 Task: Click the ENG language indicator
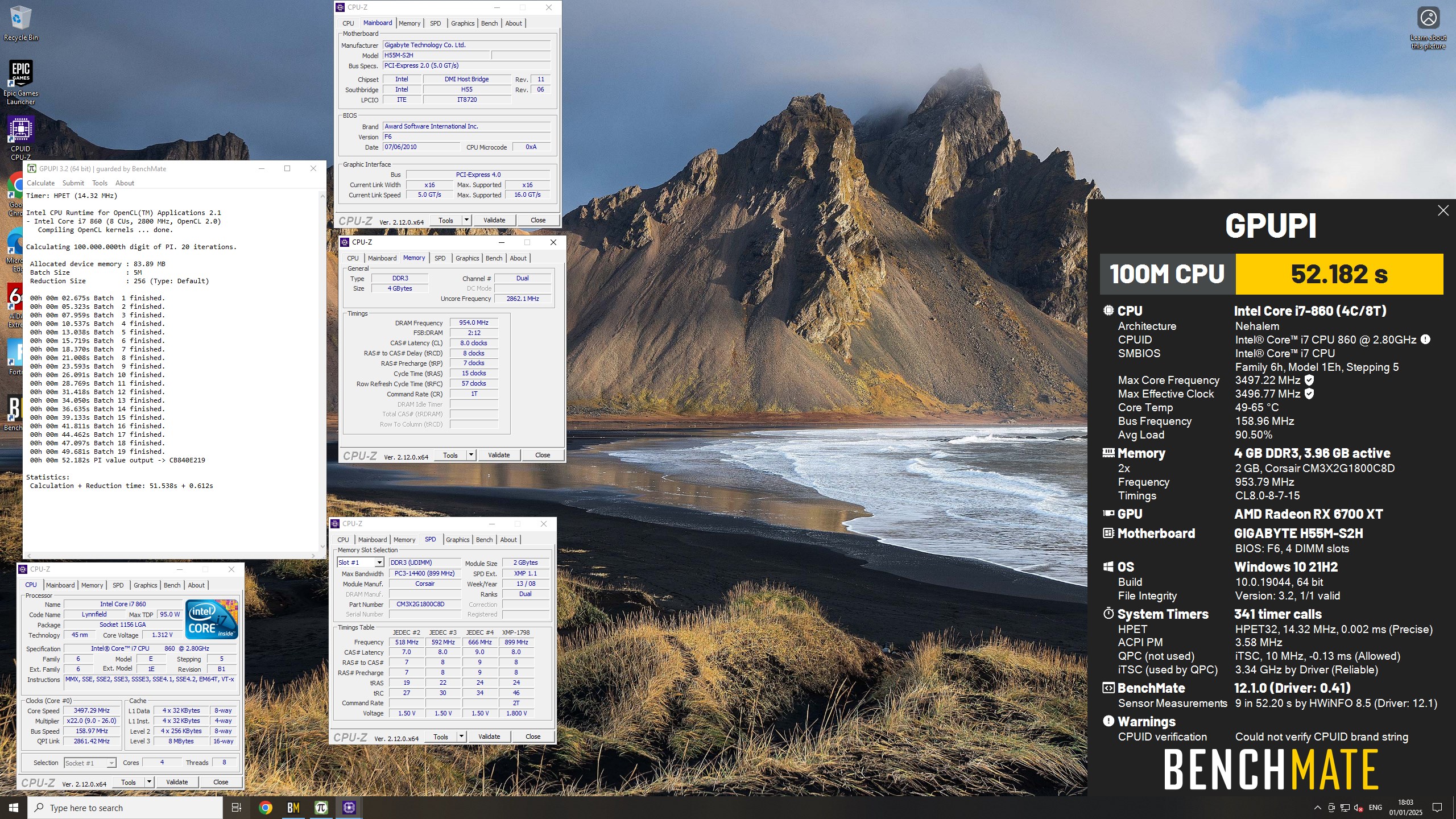pyautogui.click(x=1376, y=808)
